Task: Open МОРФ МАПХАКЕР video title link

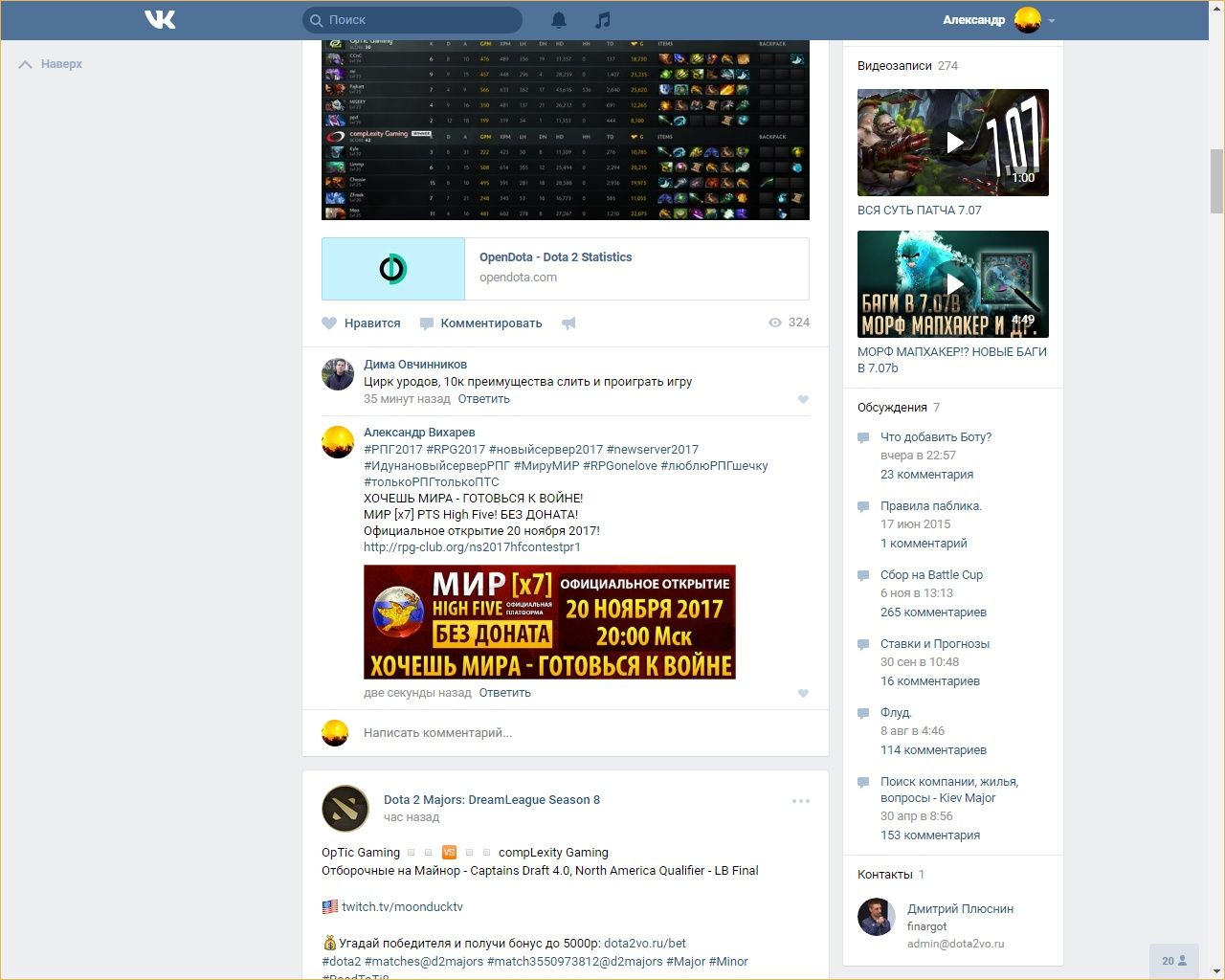Action: (x=952, y=360)
